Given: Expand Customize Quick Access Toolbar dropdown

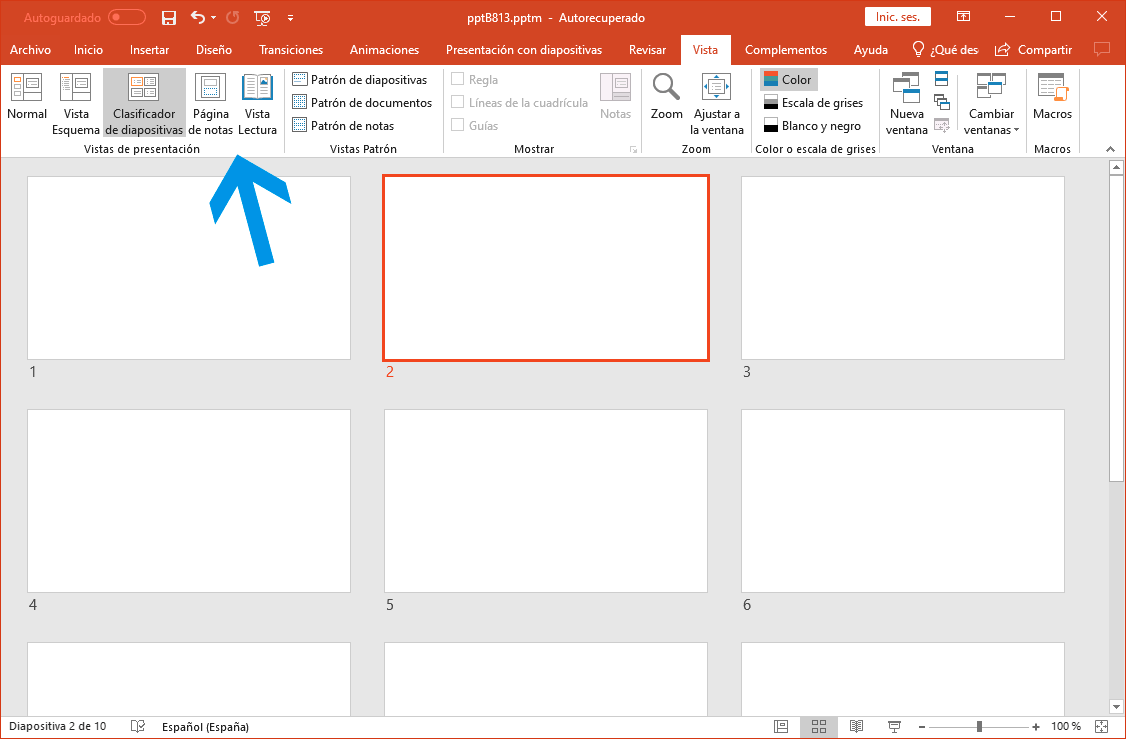Looking at the screenshot, I should coord(290,18).
